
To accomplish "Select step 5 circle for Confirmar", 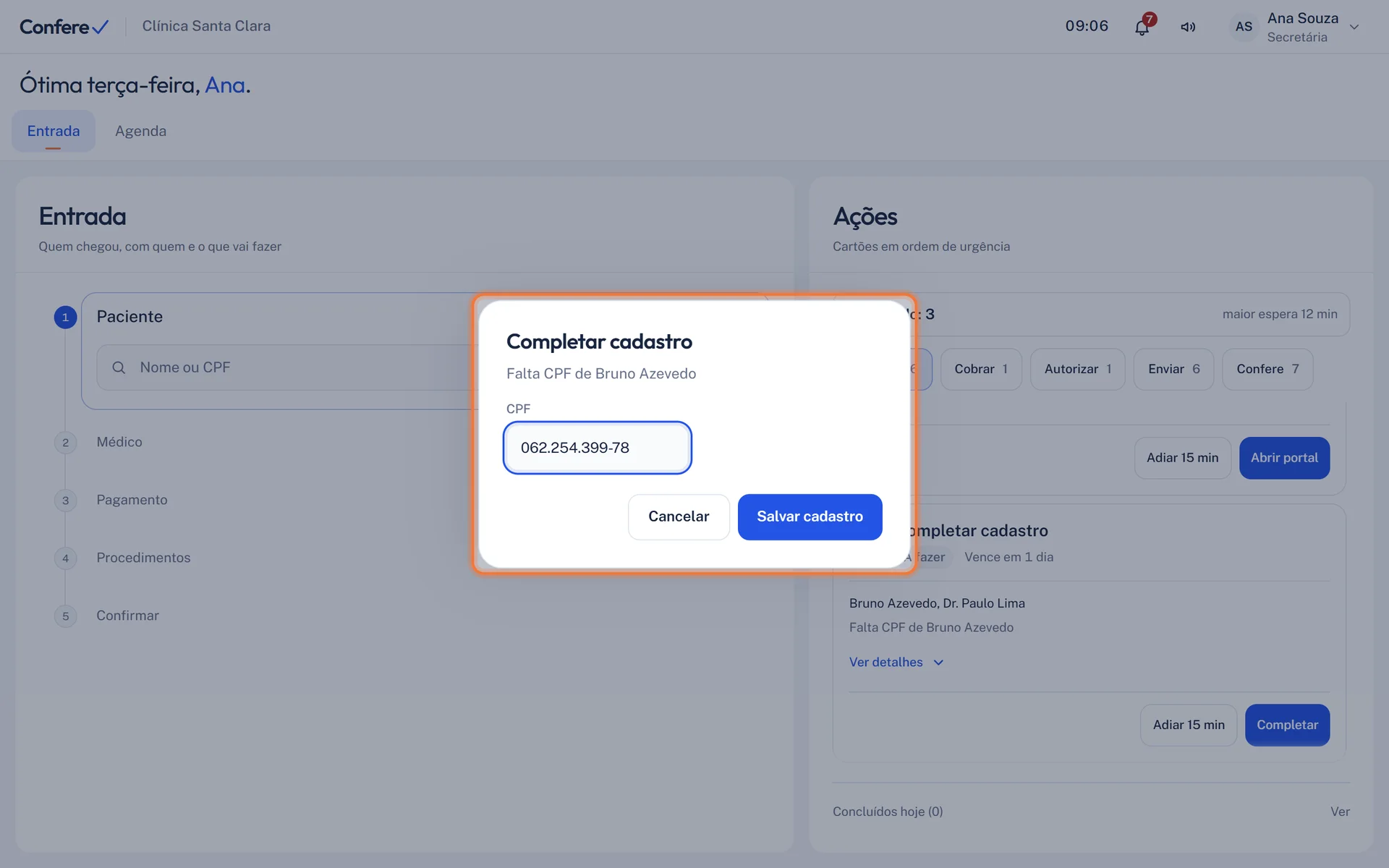I will [x=65, y=616].
